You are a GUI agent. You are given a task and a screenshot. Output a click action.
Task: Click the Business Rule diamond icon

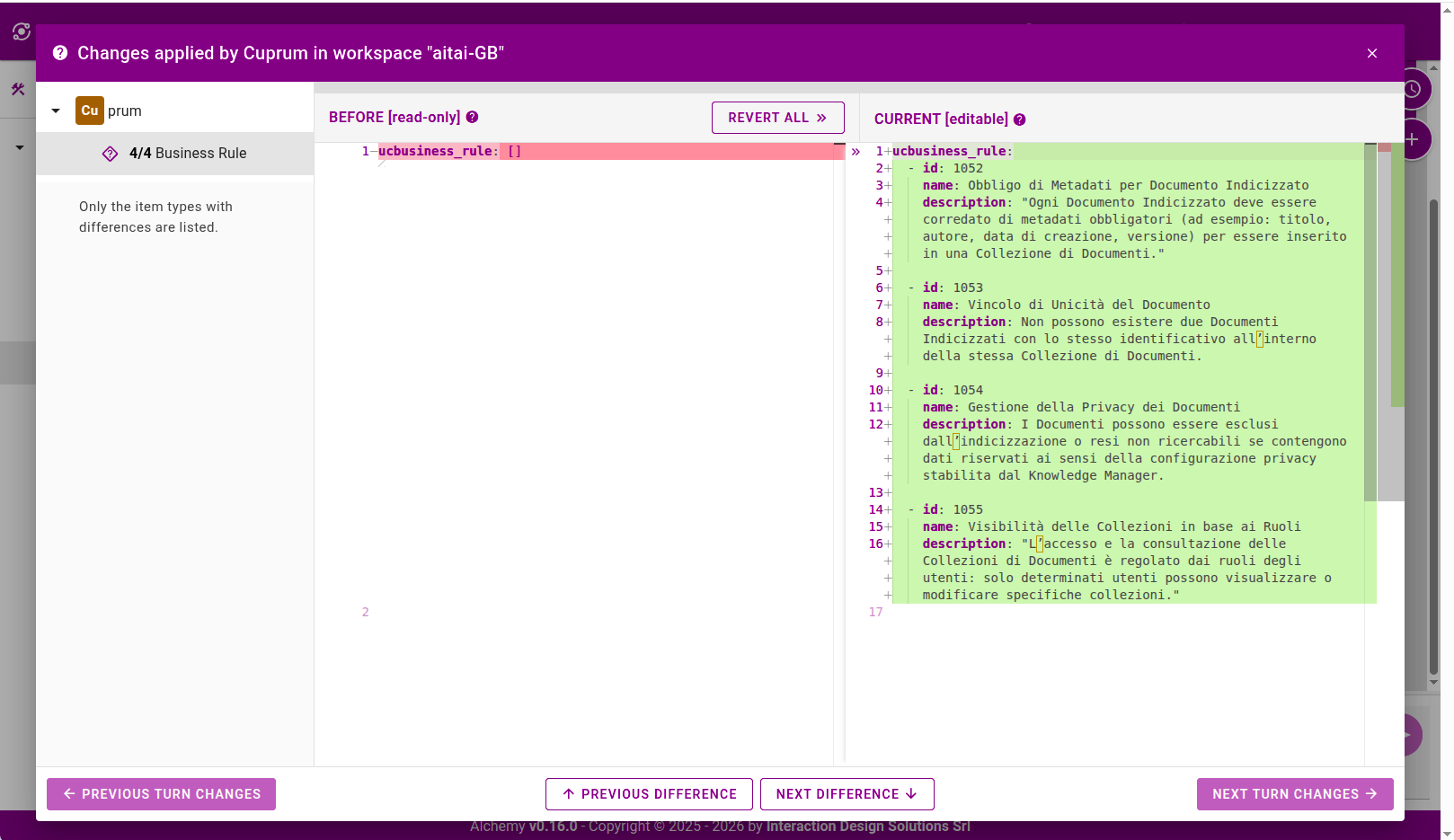[110, 154]
